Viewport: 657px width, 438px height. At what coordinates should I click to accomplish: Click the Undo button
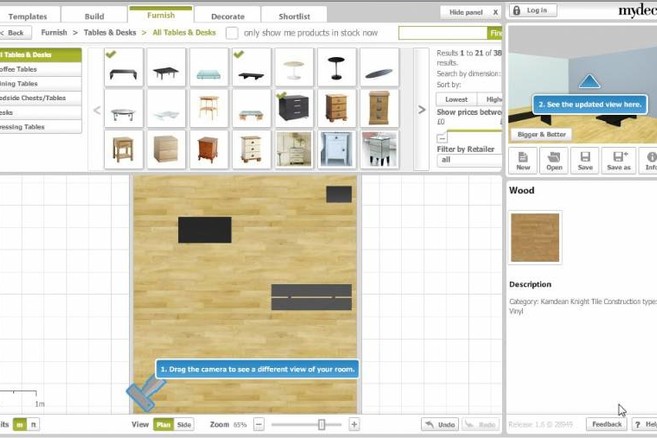[x=440, y=425]
